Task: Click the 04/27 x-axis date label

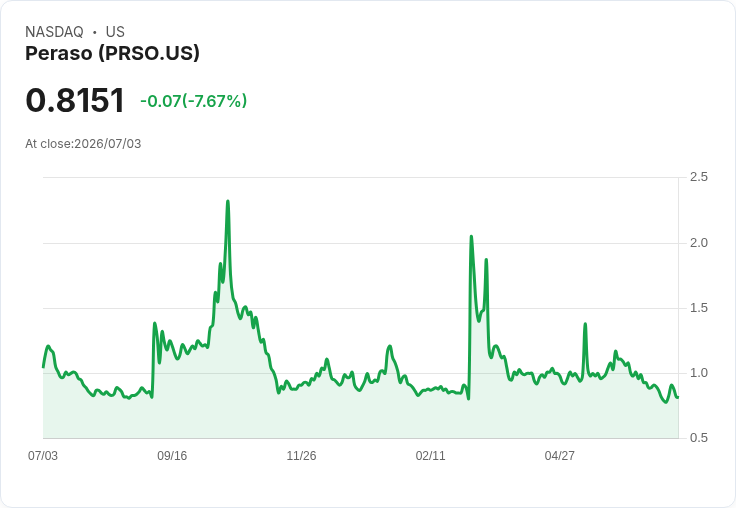Action: coord(560,455)
